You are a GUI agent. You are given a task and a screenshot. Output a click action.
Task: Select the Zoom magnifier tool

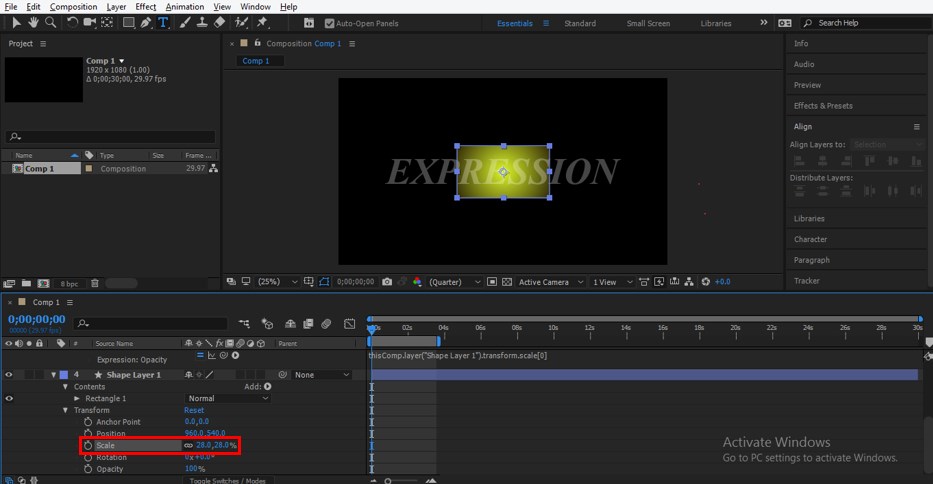pyautogui.click(x=49, y=22)
